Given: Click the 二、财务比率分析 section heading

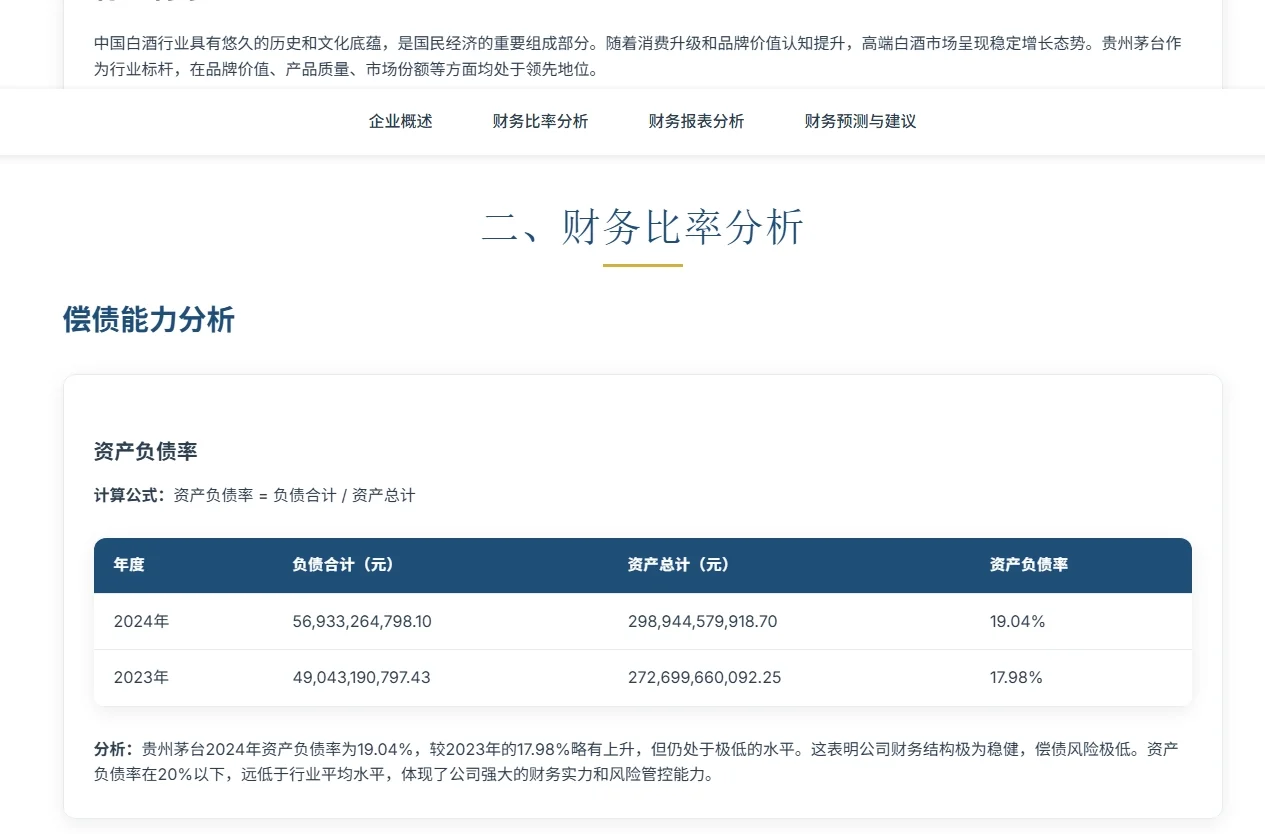Looking at the screenshot, I should point(642,227).
